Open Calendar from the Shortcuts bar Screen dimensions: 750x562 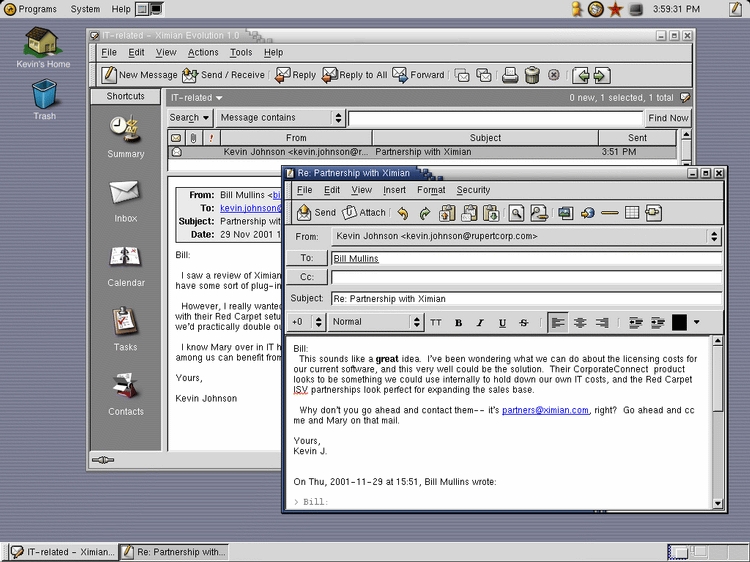click(125, 264)
